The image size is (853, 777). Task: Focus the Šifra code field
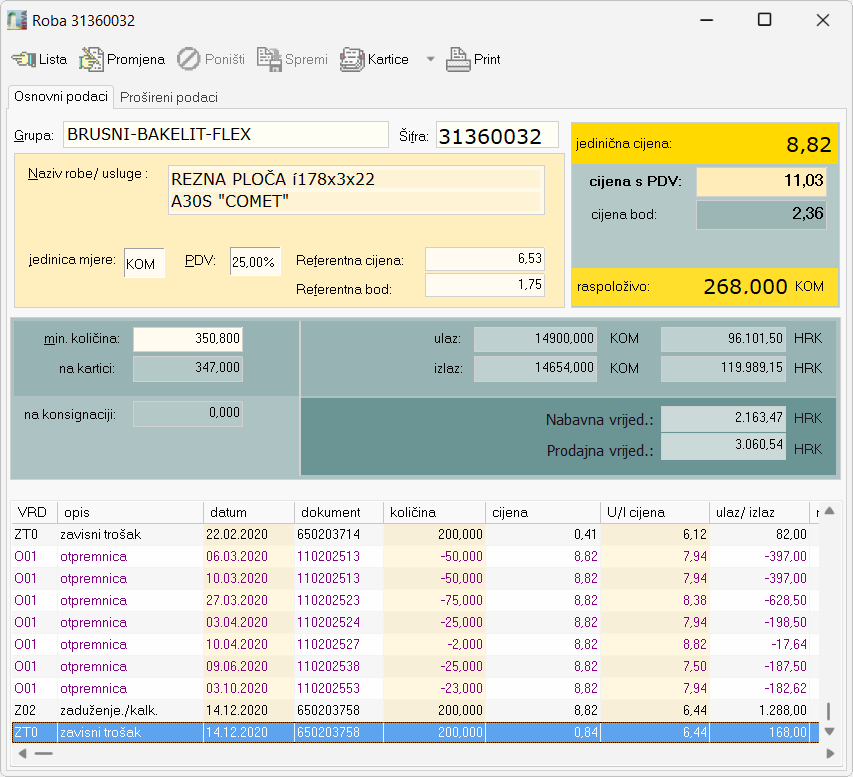[496, 136]
